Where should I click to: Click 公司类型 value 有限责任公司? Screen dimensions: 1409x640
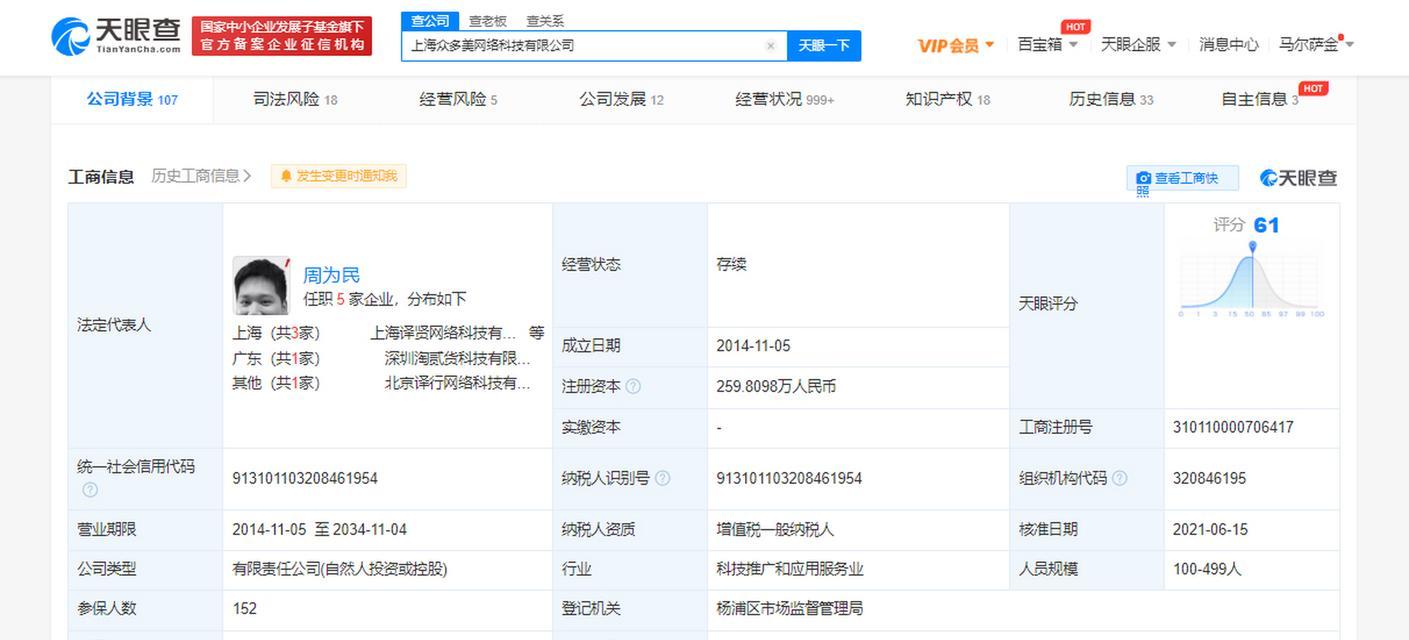[339, 569]
